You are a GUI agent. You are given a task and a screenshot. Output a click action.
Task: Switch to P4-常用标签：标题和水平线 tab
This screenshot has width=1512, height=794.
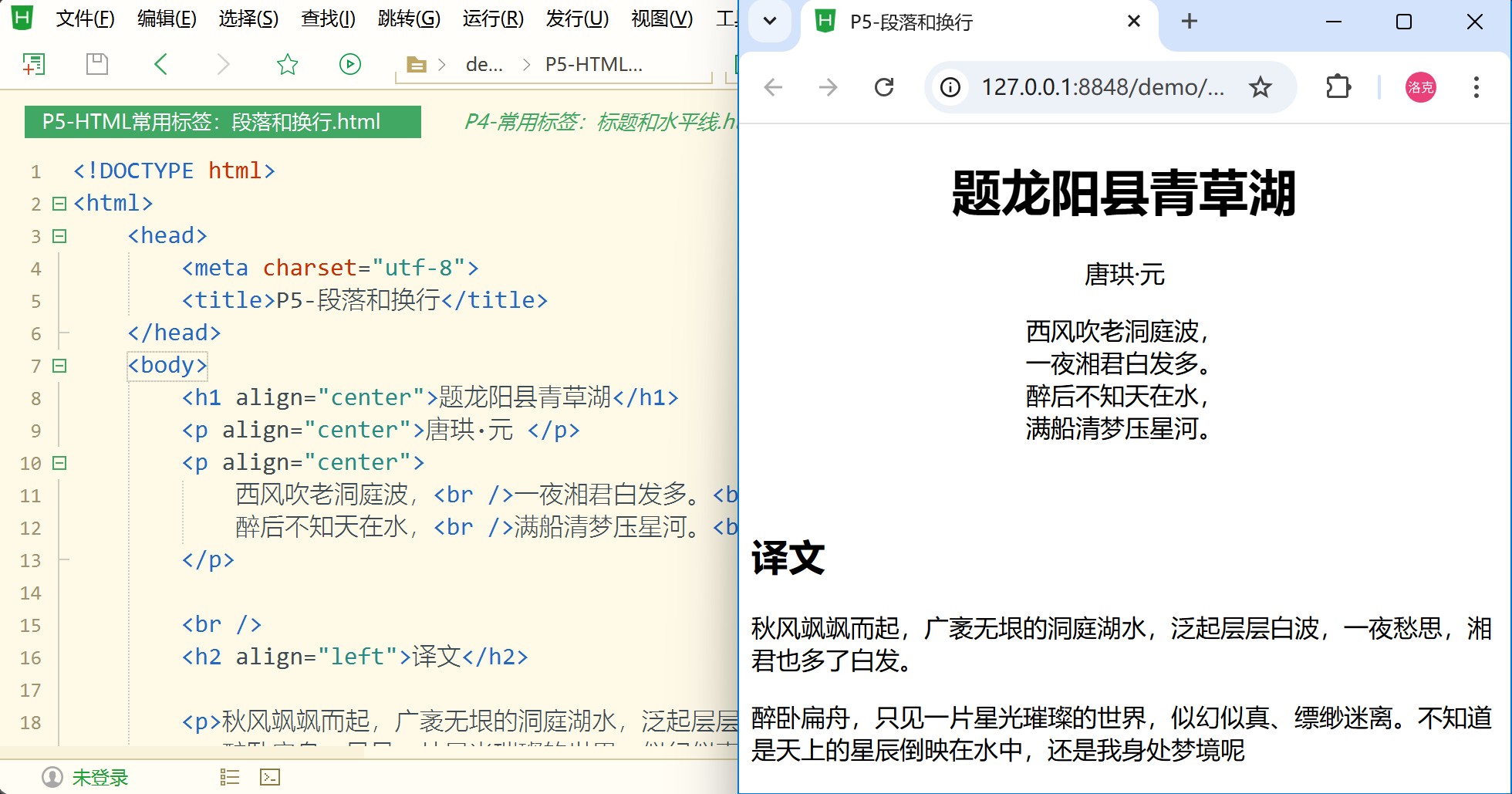point(600,122)
